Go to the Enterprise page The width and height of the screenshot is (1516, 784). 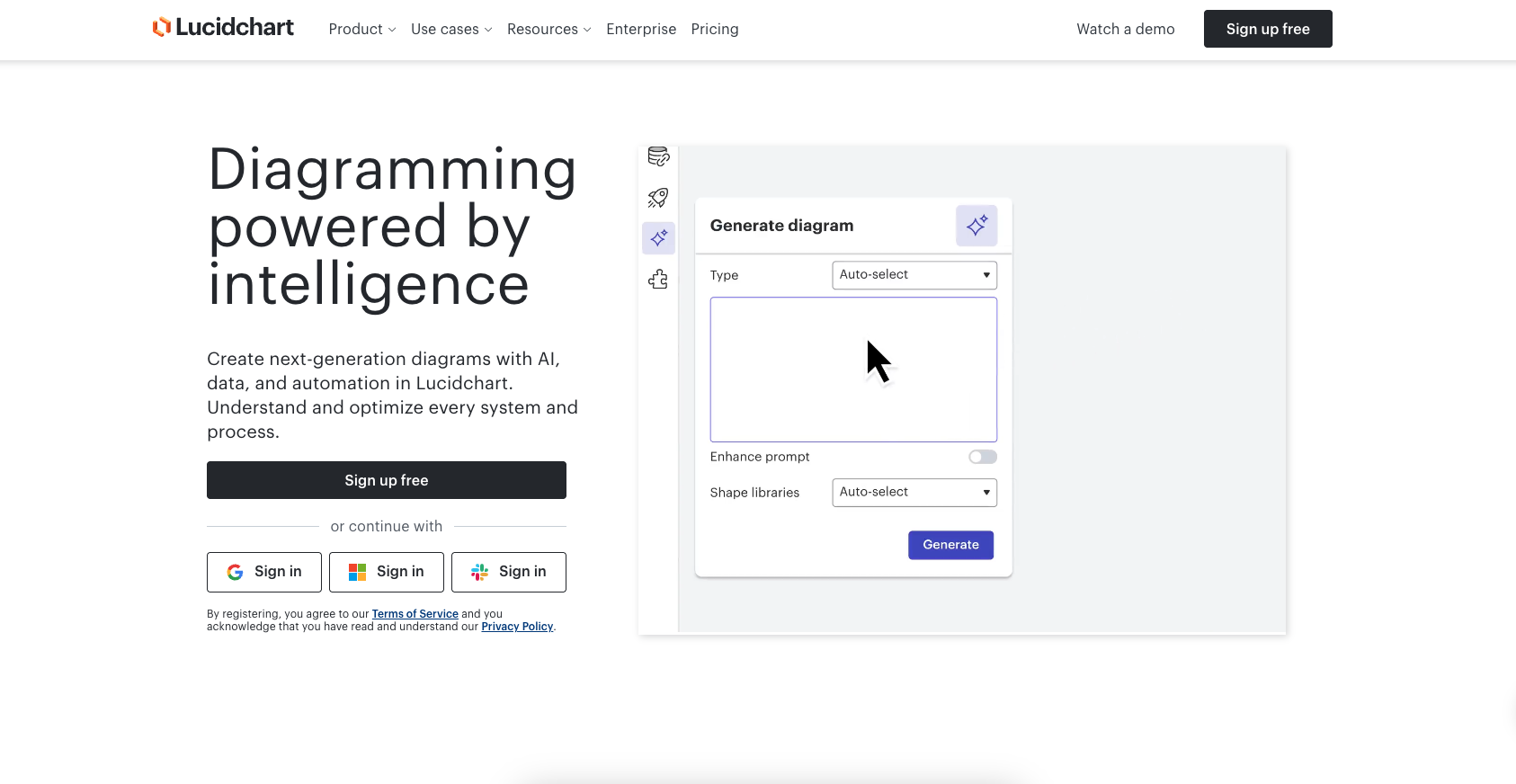[641, 29]
